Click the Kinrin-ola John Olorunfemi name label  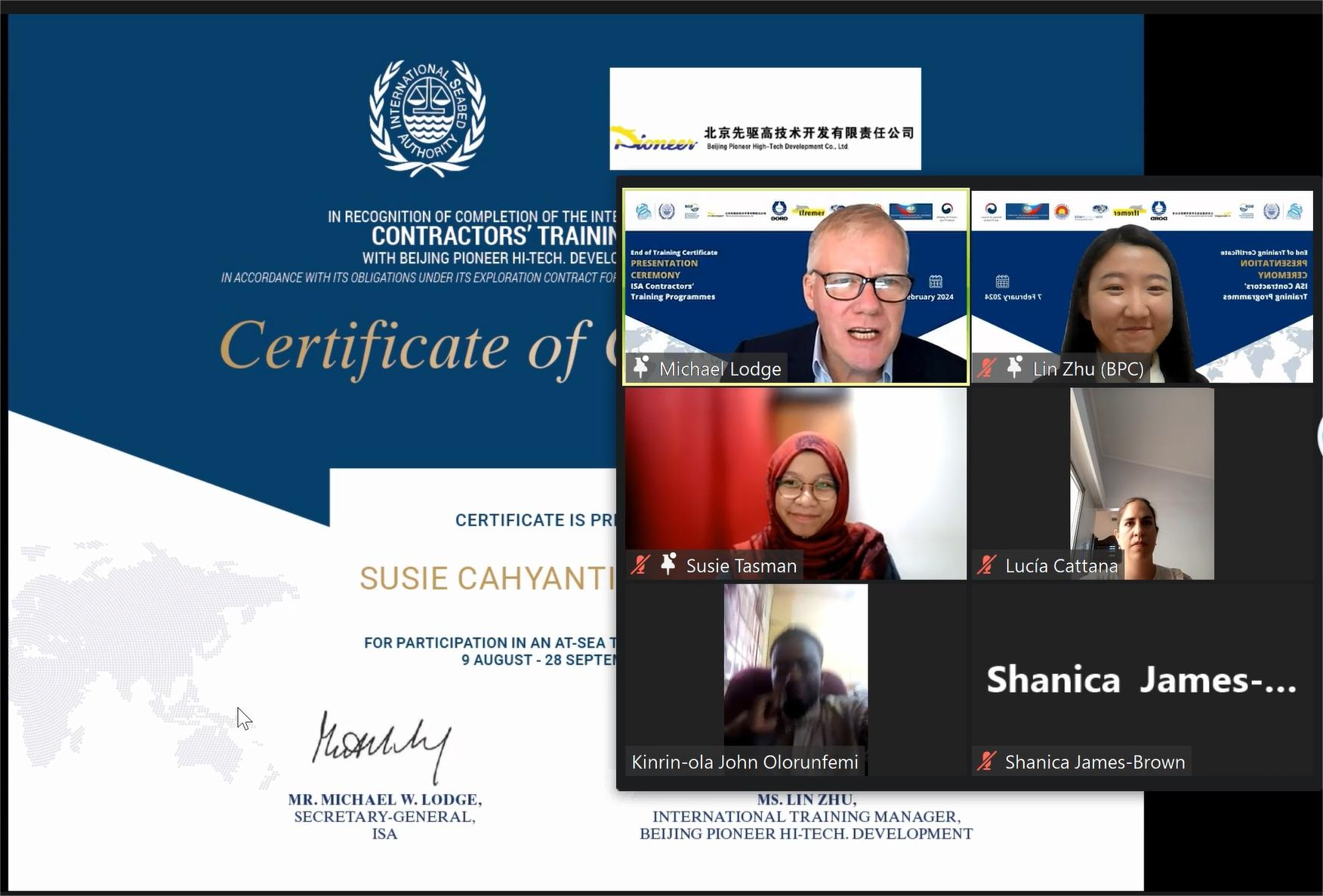[x=745, y=762]
